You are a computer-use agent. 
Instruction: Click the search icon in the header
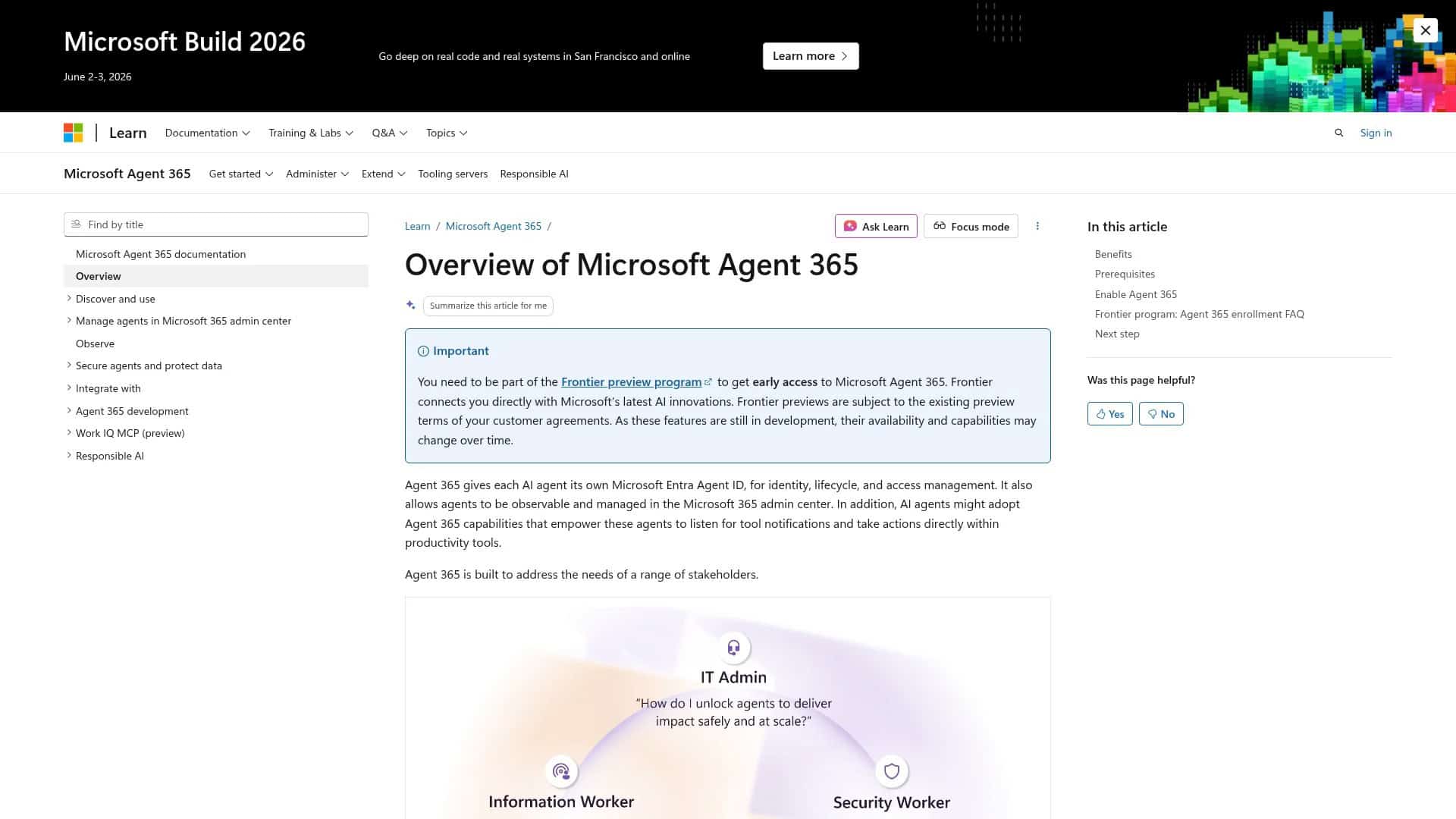pyautogui.click(x=1338, y=132)
